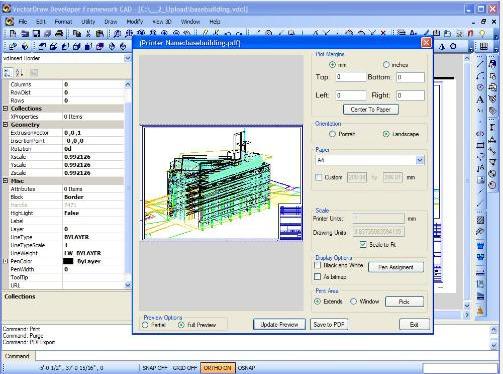Click the black PenColor swatch
Screen dimensions: 503x374
[x=68, y=261]
